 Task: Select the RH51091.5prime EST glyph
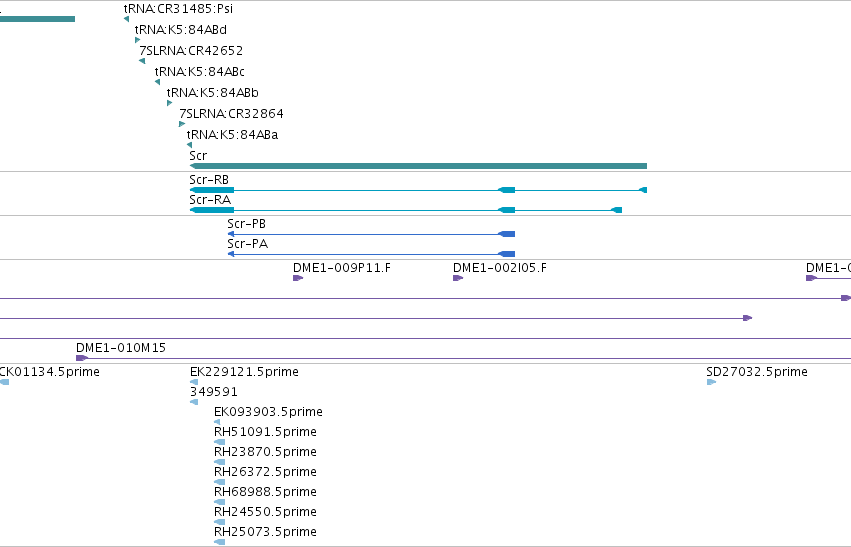pyautogui.click(x=219, y=442)
